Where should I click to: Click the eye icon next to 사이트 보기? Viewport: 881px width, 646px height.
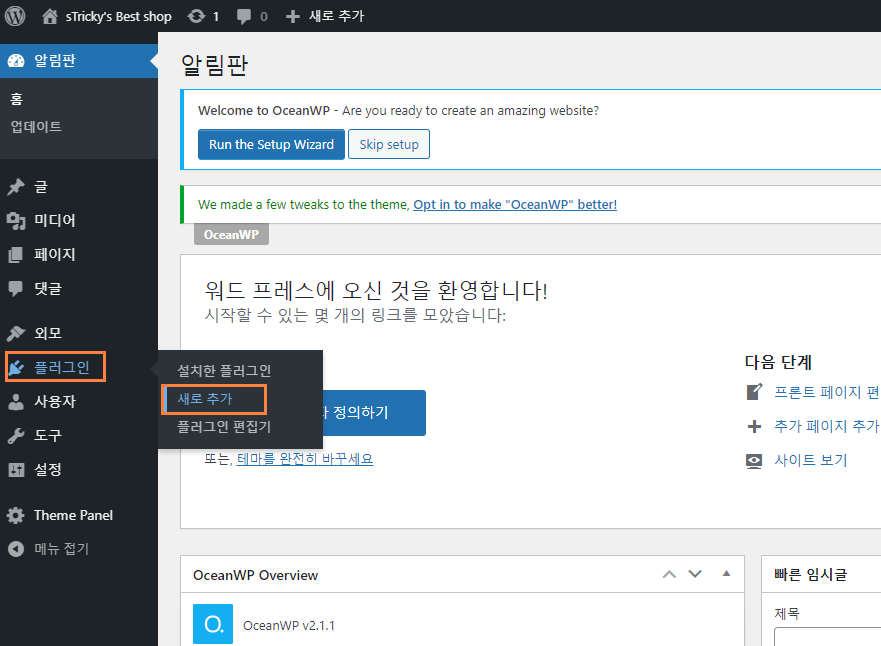coord(754,461)
